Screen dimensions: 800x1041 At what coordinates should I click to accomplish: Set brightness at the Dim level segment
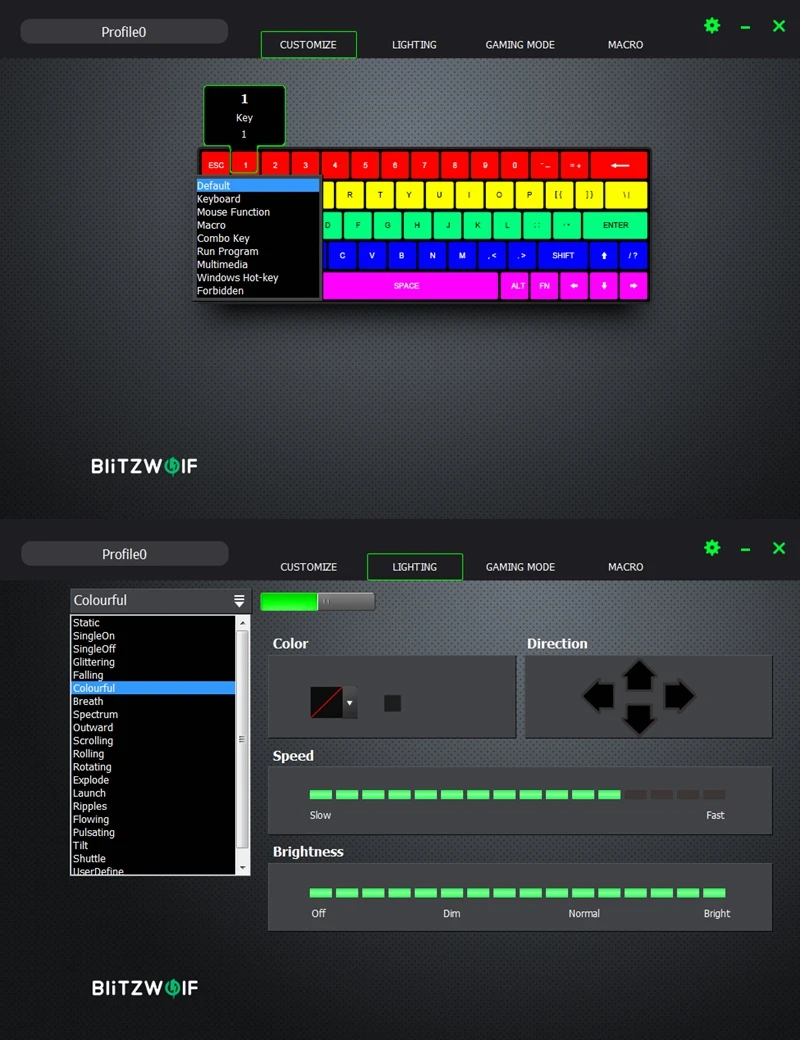point(451,893)
